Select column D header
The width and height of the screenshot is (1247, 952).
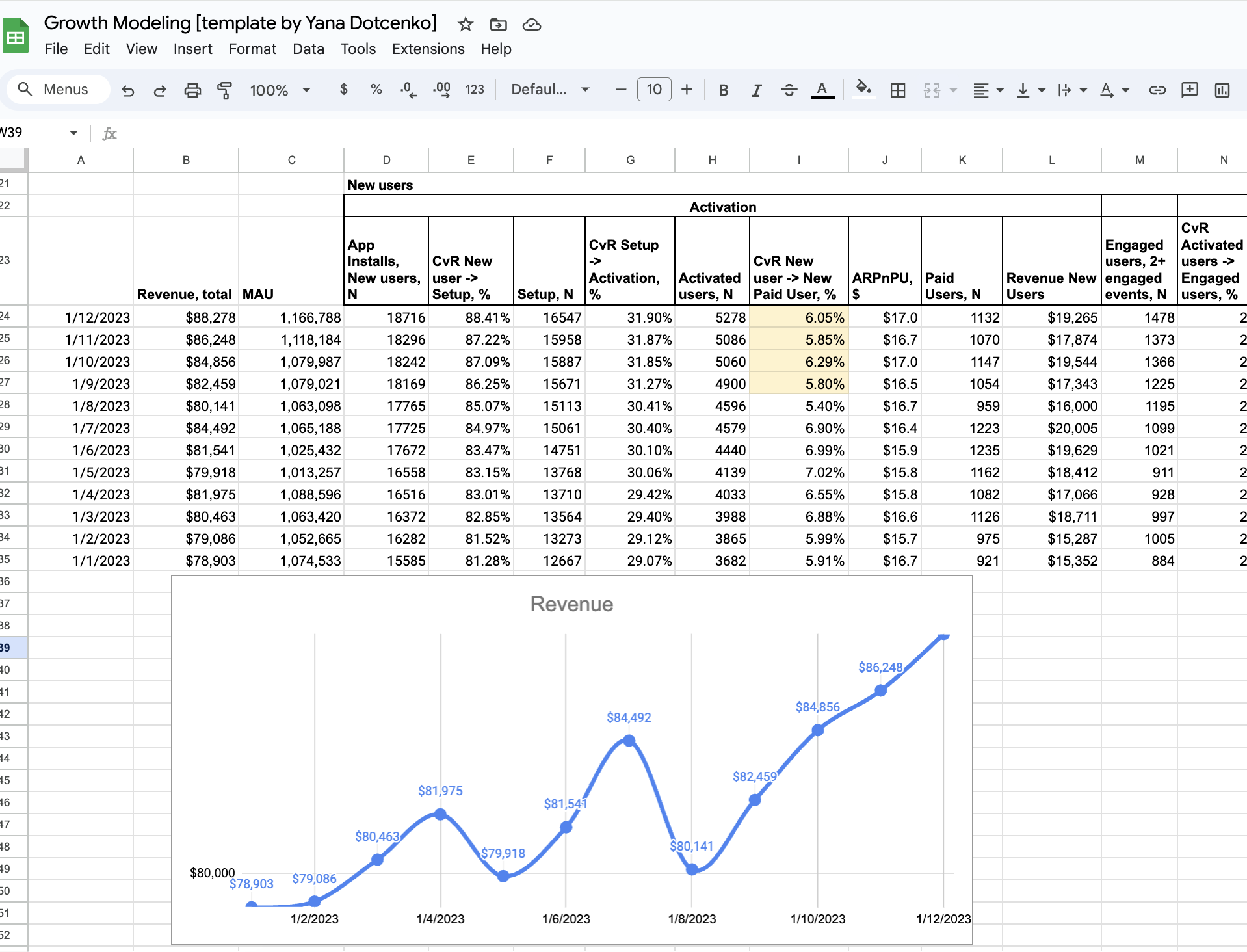[x=386, y=160]
